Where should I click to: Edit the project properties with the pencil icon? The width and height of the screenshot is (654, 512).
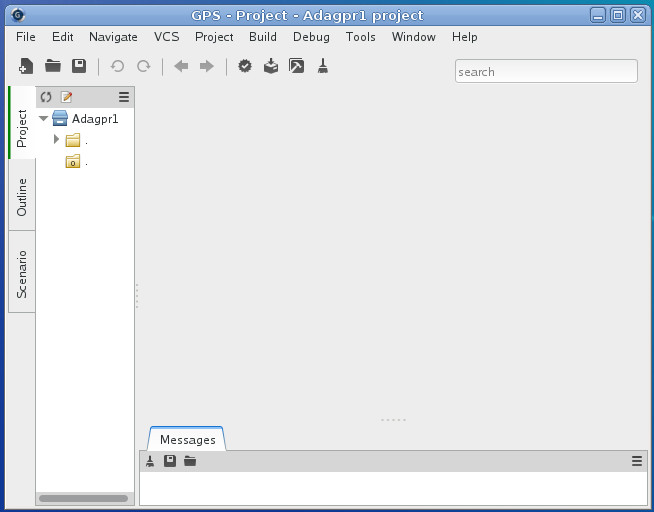(66, 97)
